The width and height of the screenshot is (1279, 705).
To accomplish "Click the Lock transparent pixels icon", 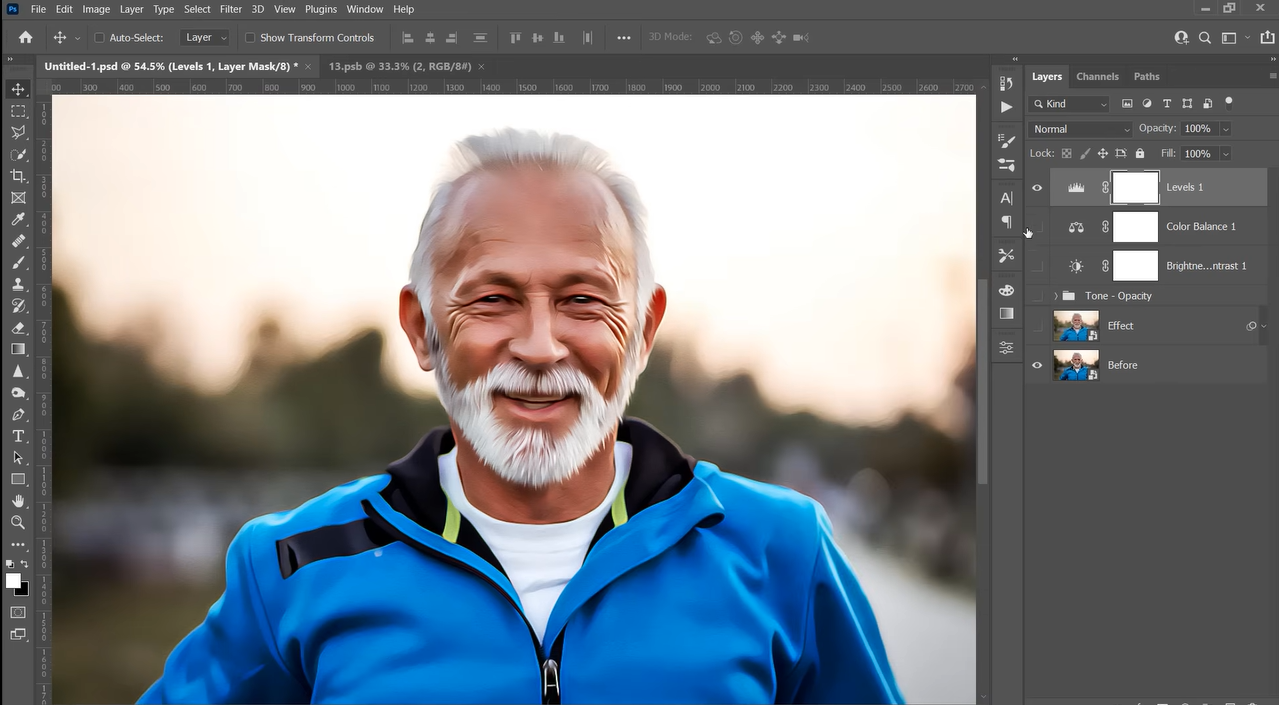I will point(1067,153).
